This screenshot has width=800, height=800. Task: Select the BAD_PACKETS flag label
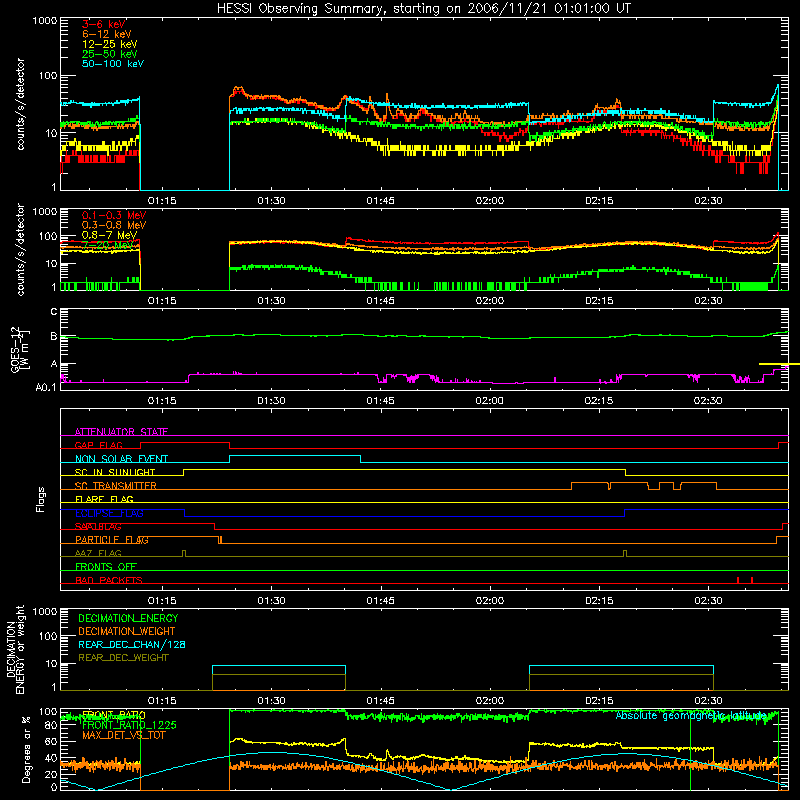[109, 580]
